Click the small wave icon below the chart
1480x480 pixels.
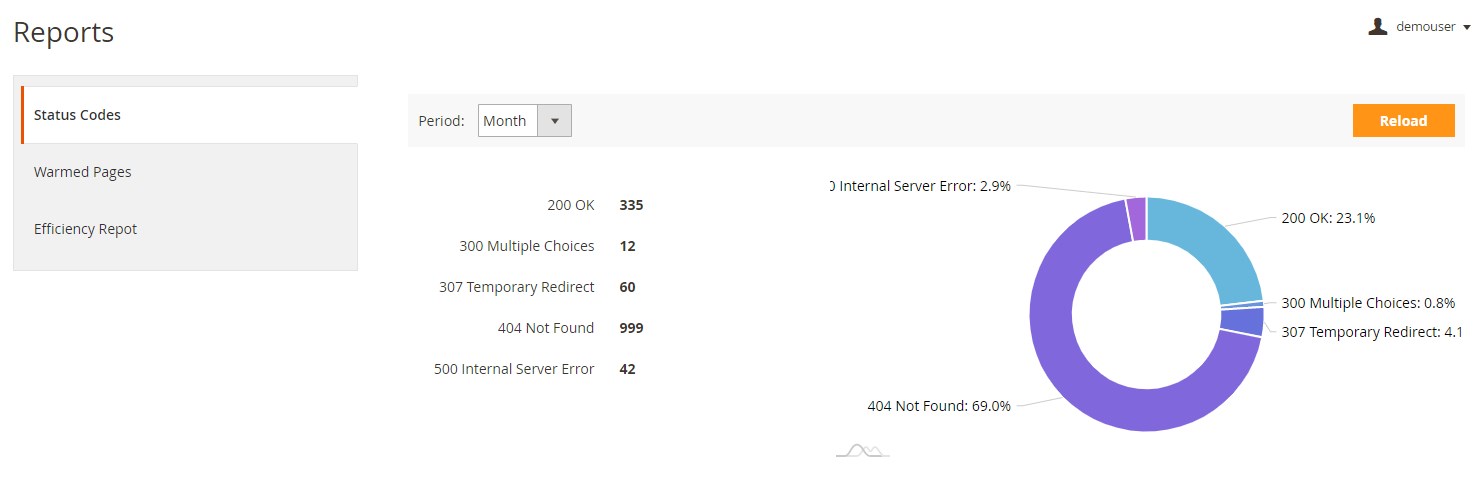863,451
